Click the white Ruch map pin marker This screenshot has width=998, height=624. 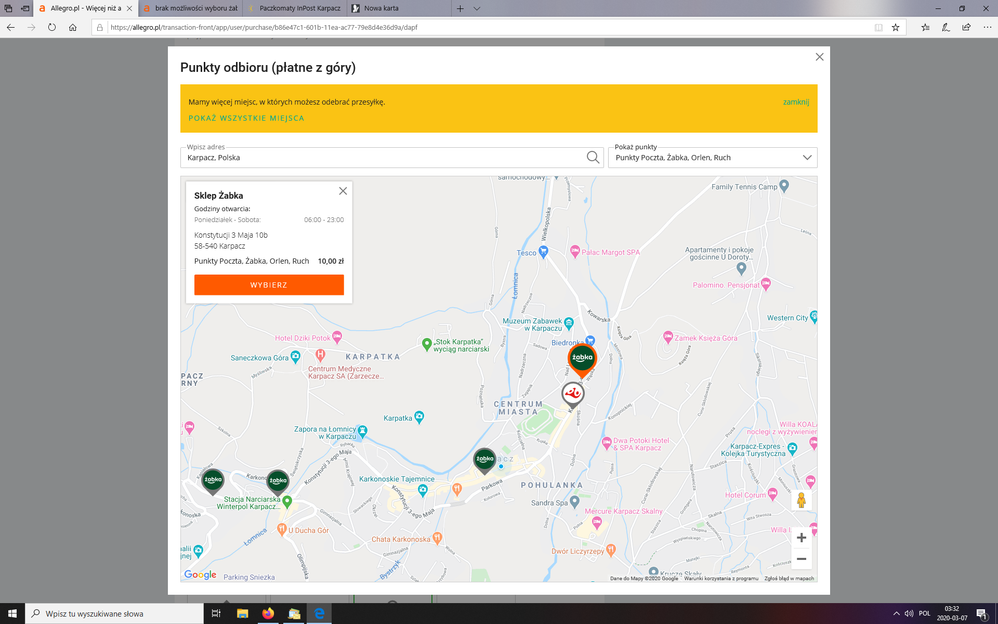coord(572,394)
